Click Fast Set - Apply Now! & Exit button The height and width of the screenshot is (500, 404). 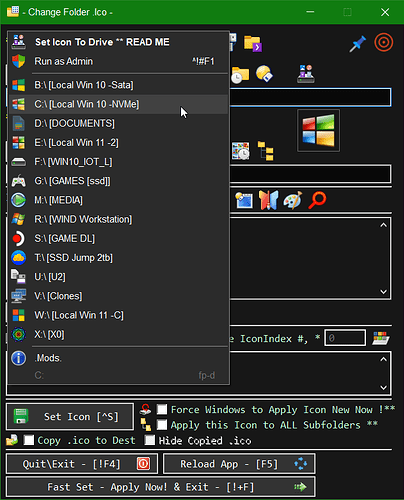(x=160, y=487)
